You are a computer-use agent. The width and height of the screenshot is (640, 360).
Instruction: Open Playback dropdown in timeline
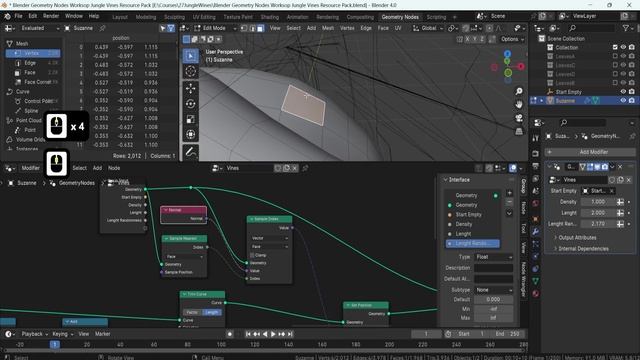coord(34,334)
